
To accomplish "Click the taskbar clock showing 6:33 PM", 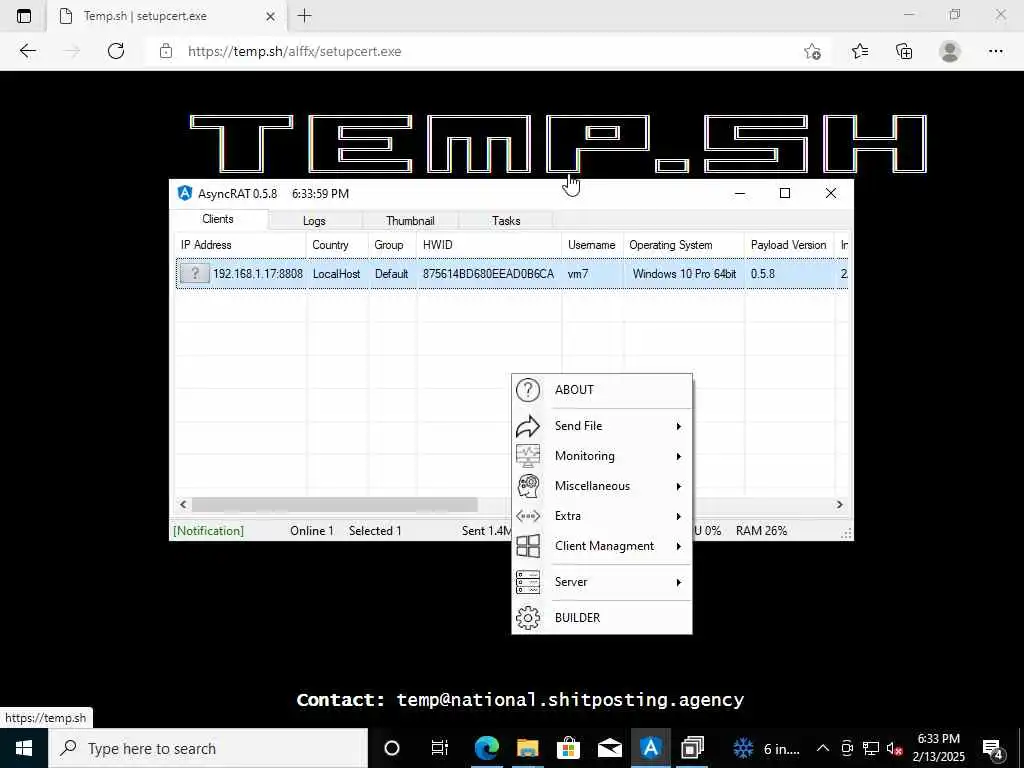I will (x=938, y=748).
